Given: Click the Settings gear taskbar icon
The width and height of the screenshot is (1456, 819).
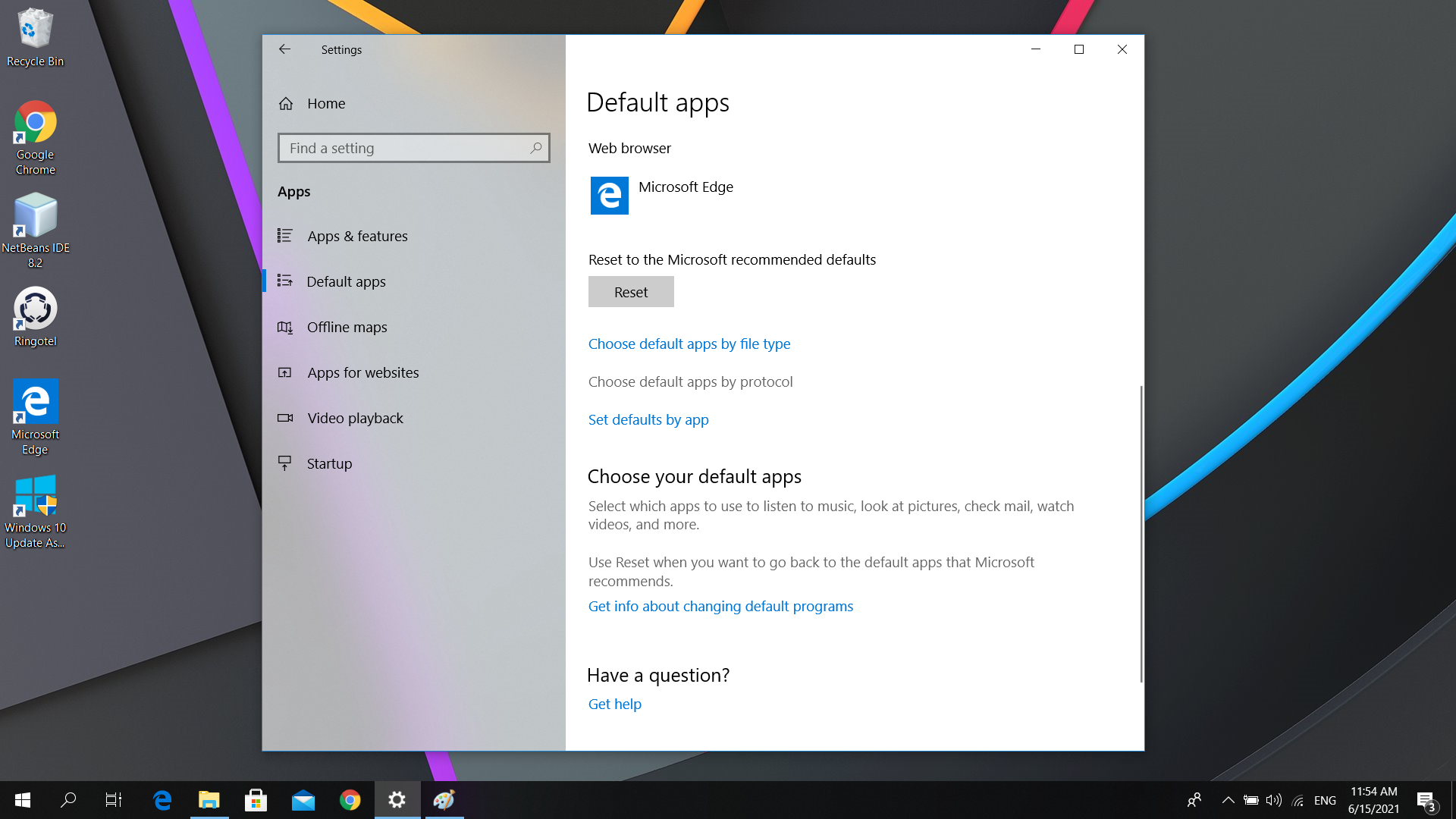Looking at the screenshot, I should point(397,800).
